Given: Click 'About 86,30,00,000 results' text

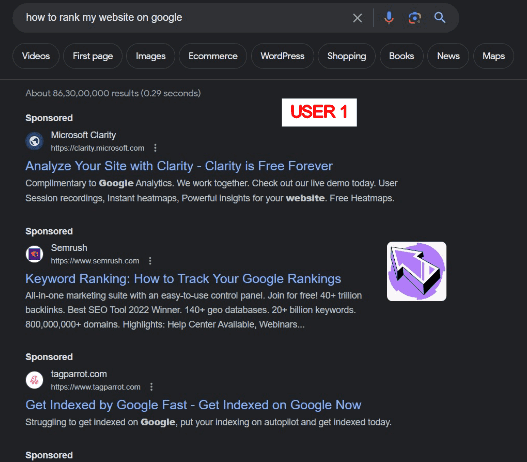Looking at the screenshot, I should 113,93.
